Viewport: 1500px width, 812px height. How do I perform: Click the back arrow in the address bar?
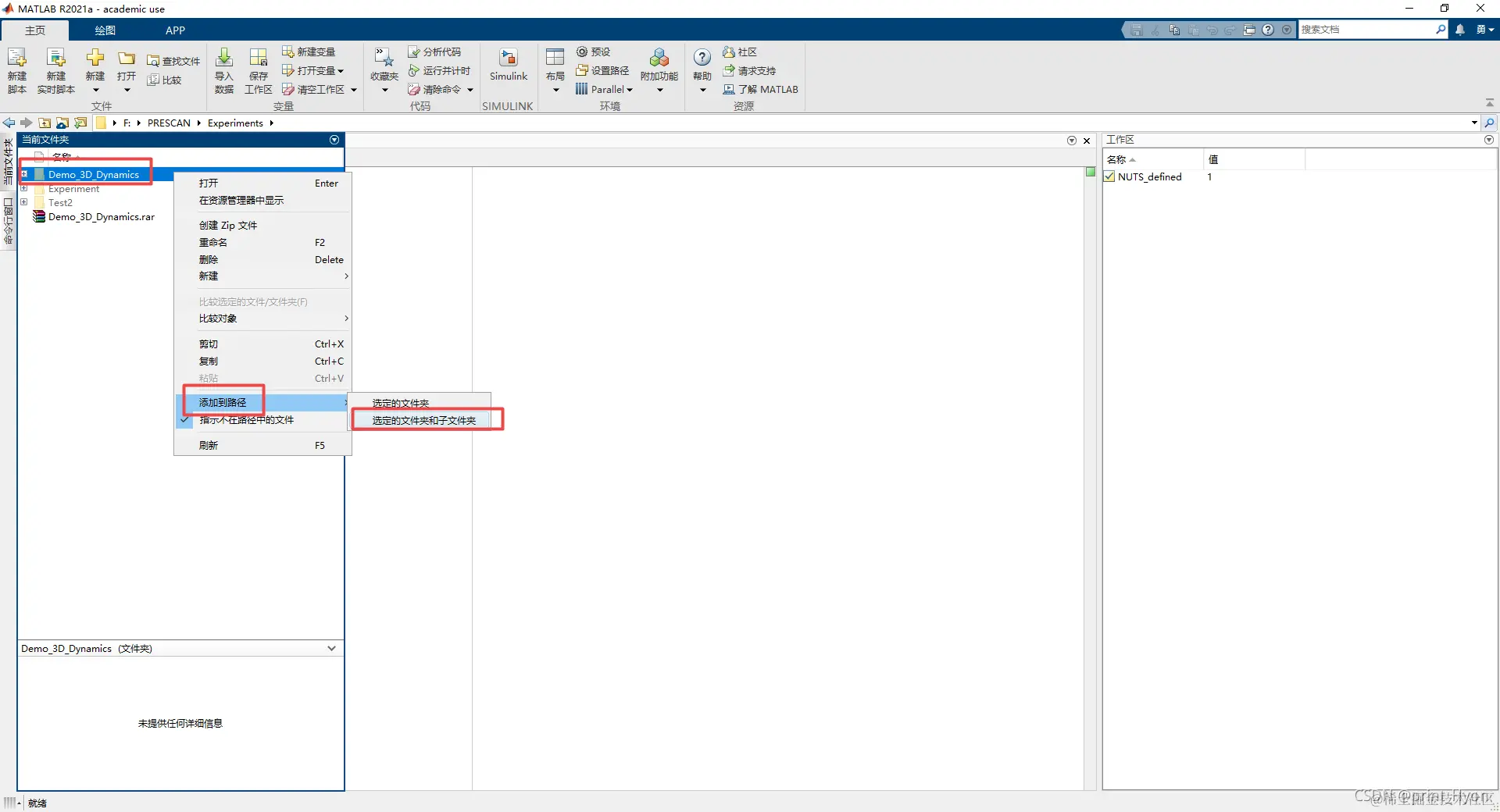click(9, 123)
